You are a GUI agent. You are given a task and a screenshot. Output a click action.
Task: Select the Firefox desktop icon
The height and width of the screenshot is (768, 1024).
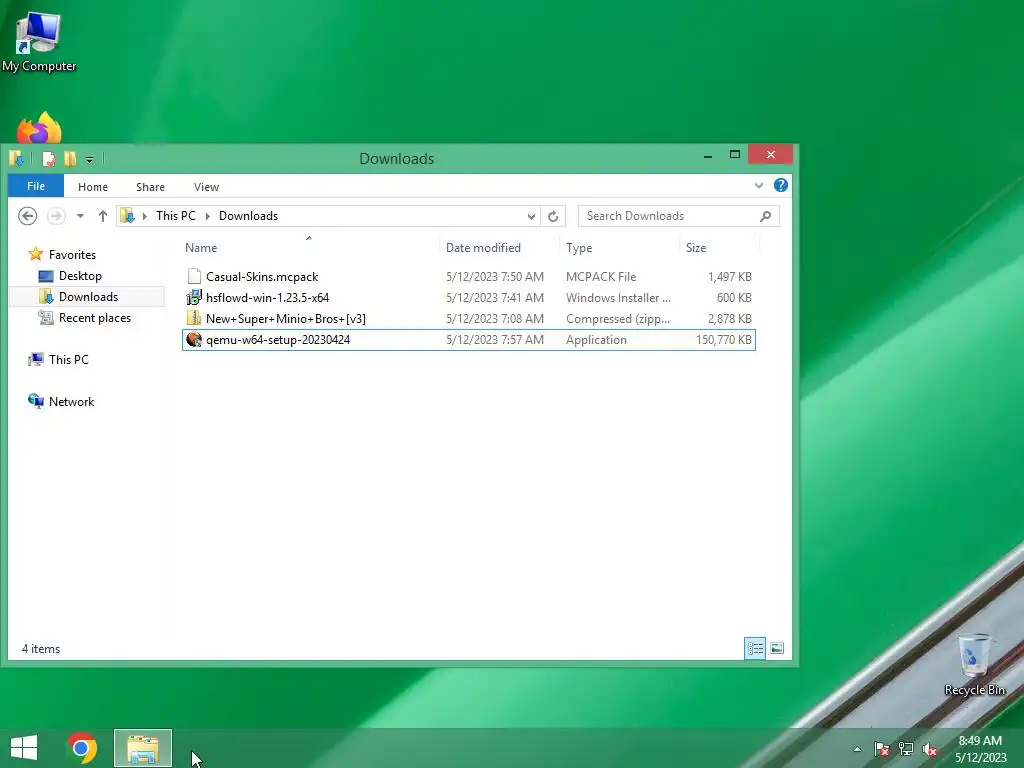(39, 127)
